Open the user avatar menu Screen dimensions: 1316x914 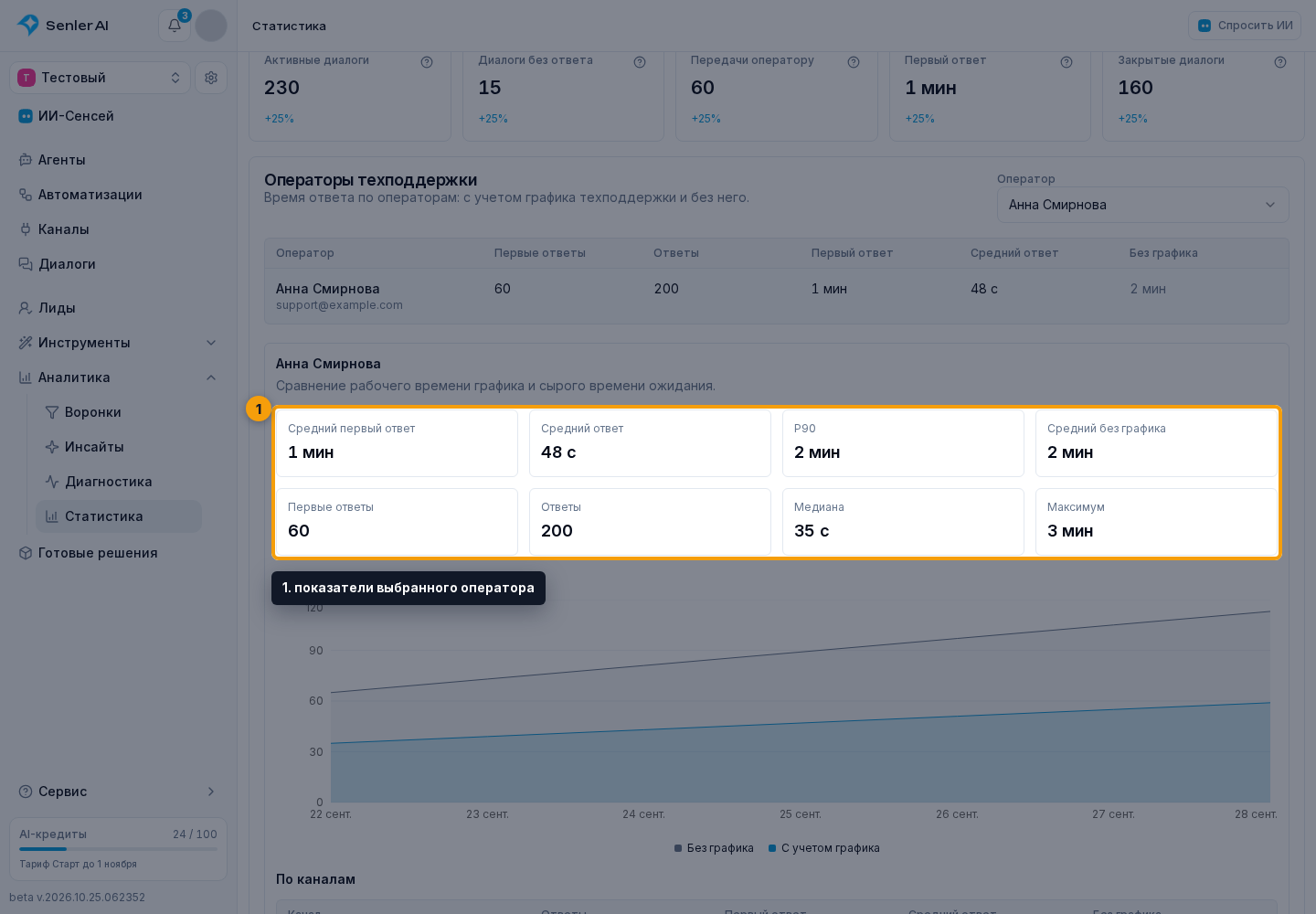pos(211,26)
